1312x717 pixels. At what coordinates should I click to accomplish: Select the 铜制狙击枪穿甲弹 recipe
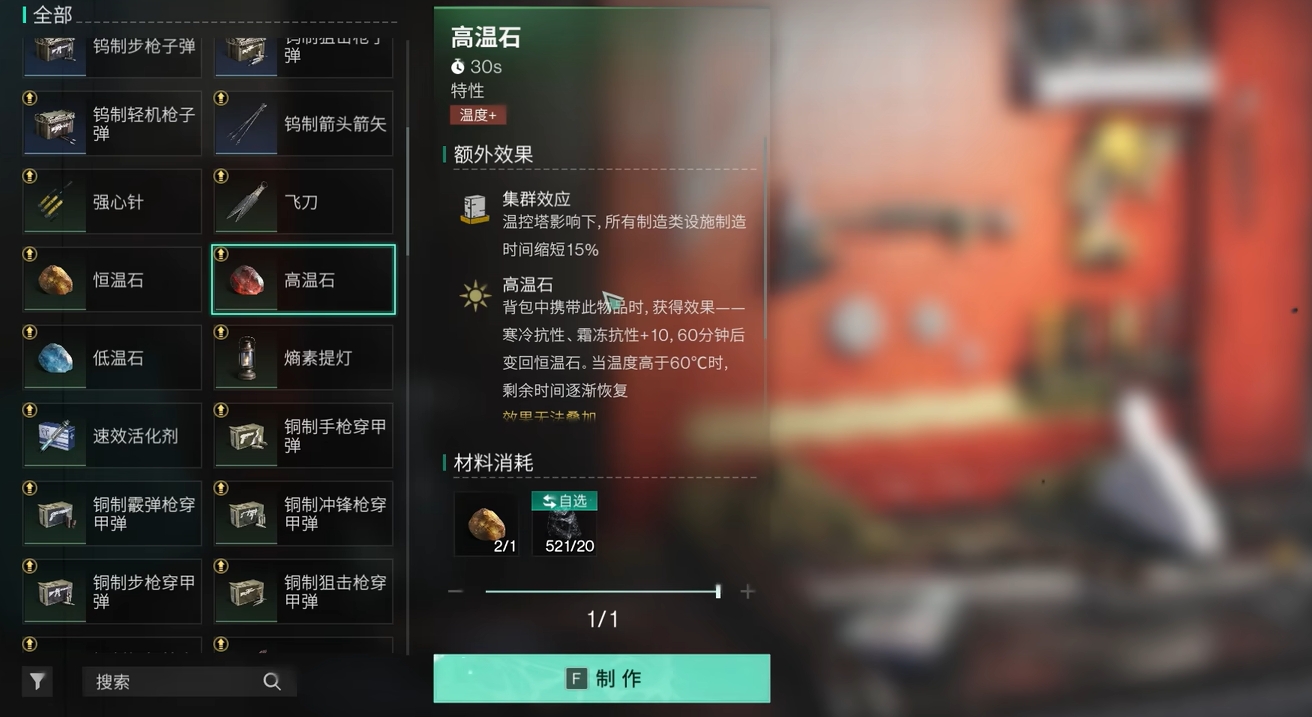tap(304, 592)
